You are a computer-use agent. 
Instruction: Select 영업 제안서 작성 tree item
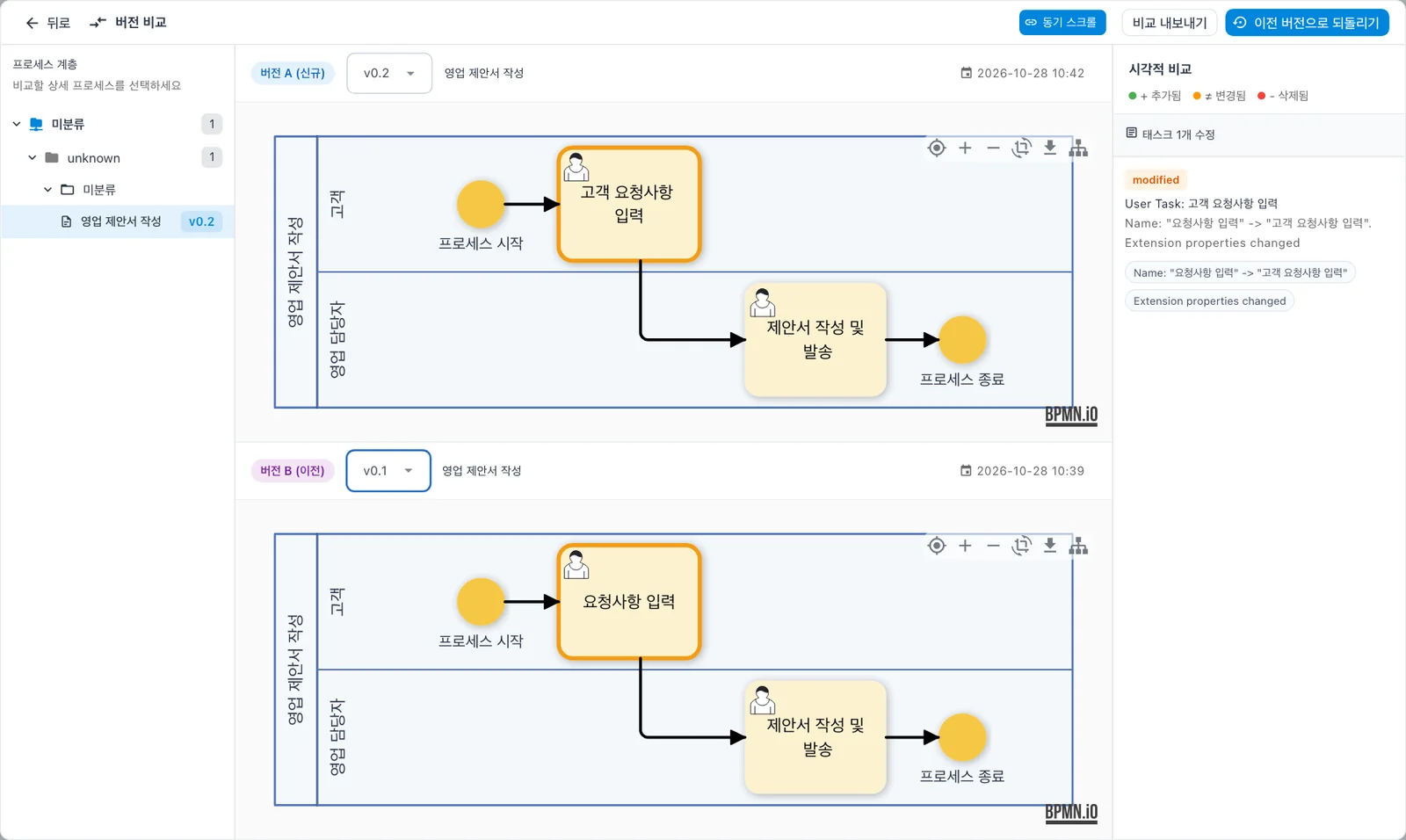[x=118, y=221]
